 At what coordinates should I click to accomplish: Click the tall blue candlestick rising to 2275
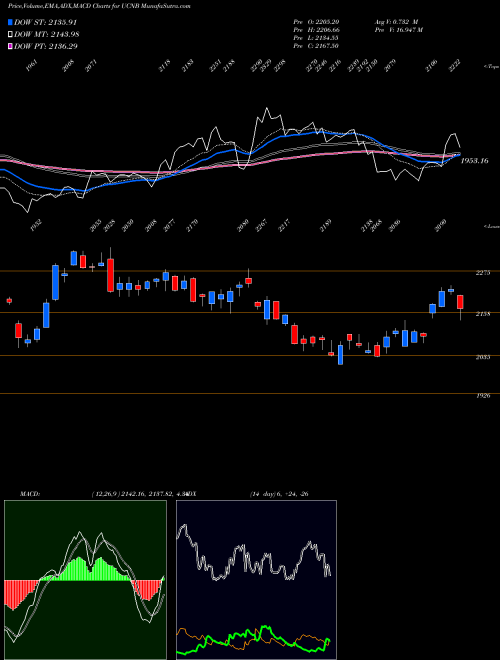pyautogui.click(x=55, y=282)
